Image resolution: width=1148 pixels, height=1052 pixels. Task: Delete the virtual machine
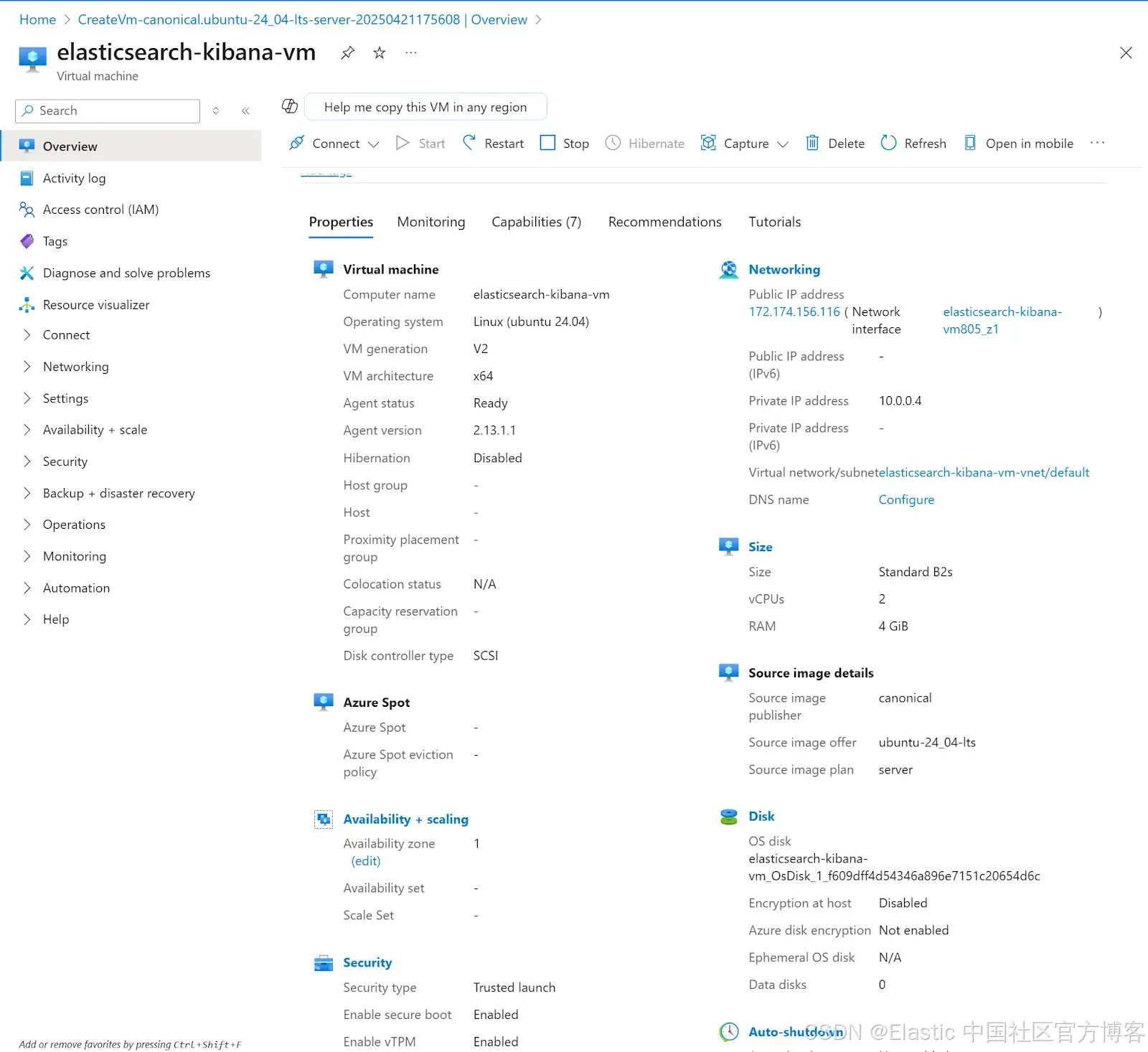click(x=835, y=144)
